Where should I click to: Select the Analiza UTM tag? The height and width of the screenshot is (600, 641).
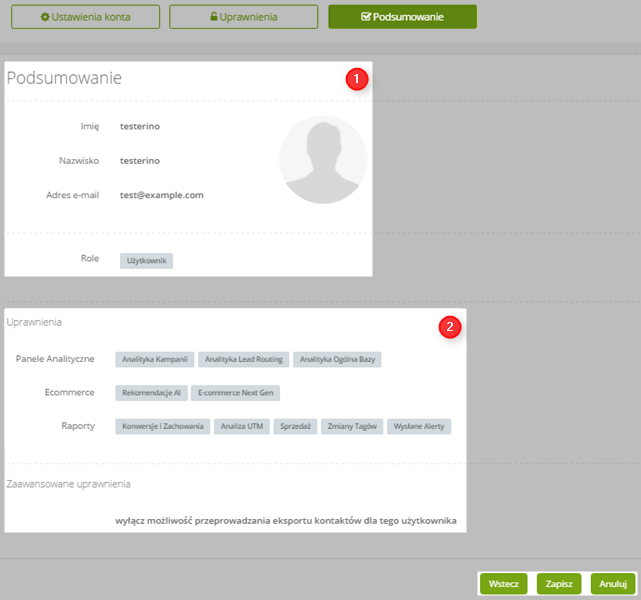242,426
